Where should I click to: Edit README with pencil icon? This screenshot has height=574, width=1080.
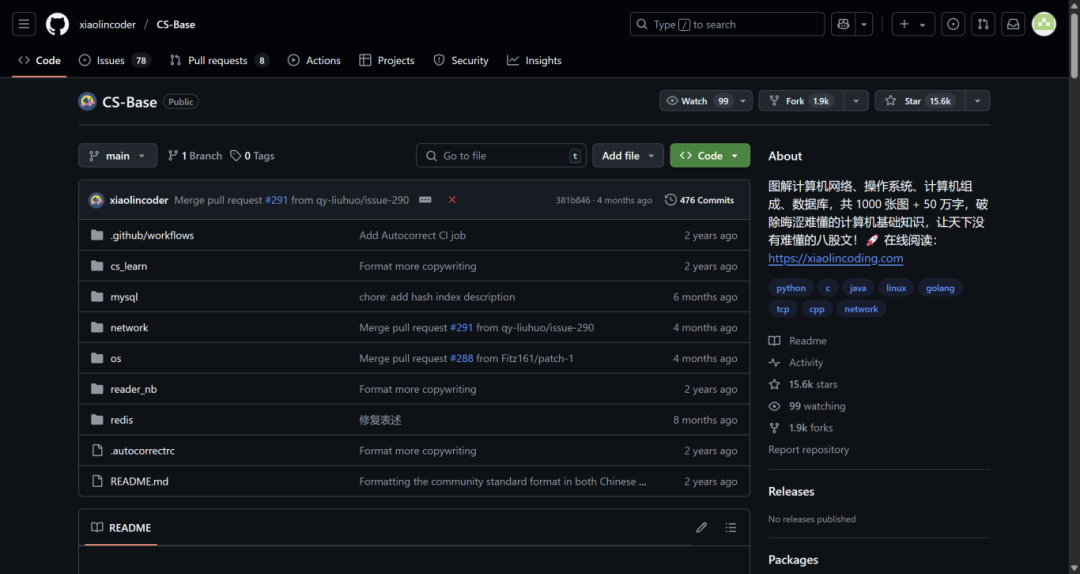(701, 528)
